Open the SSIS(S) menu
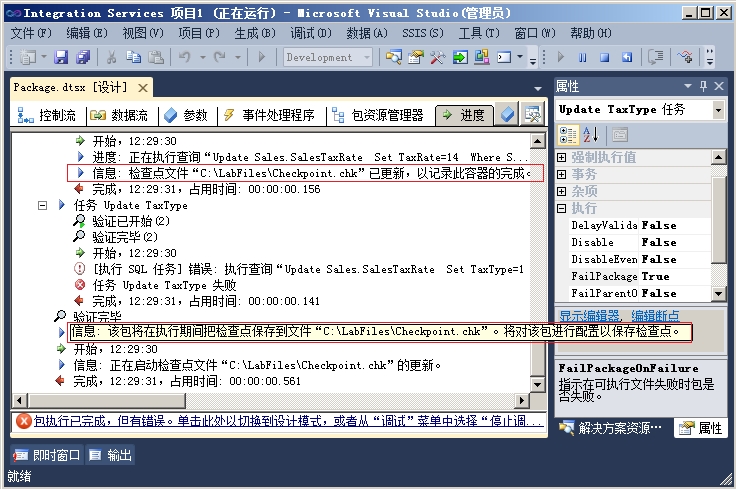 point(422,33)
